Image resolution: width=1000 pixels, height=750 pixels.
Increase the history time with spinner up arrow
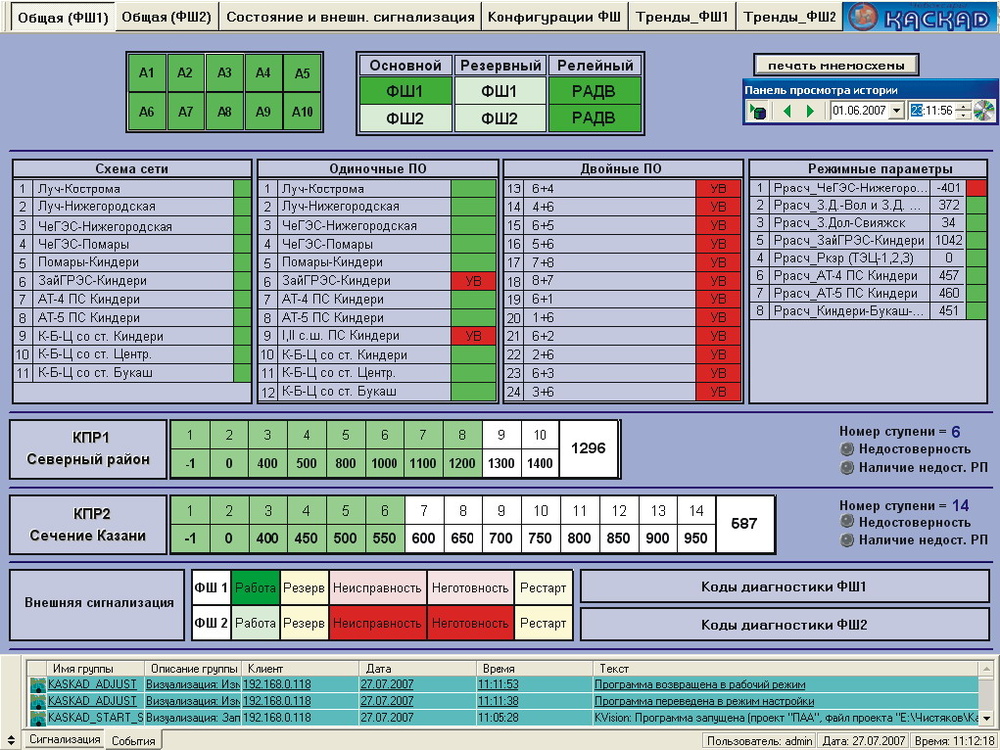(962, 107)
